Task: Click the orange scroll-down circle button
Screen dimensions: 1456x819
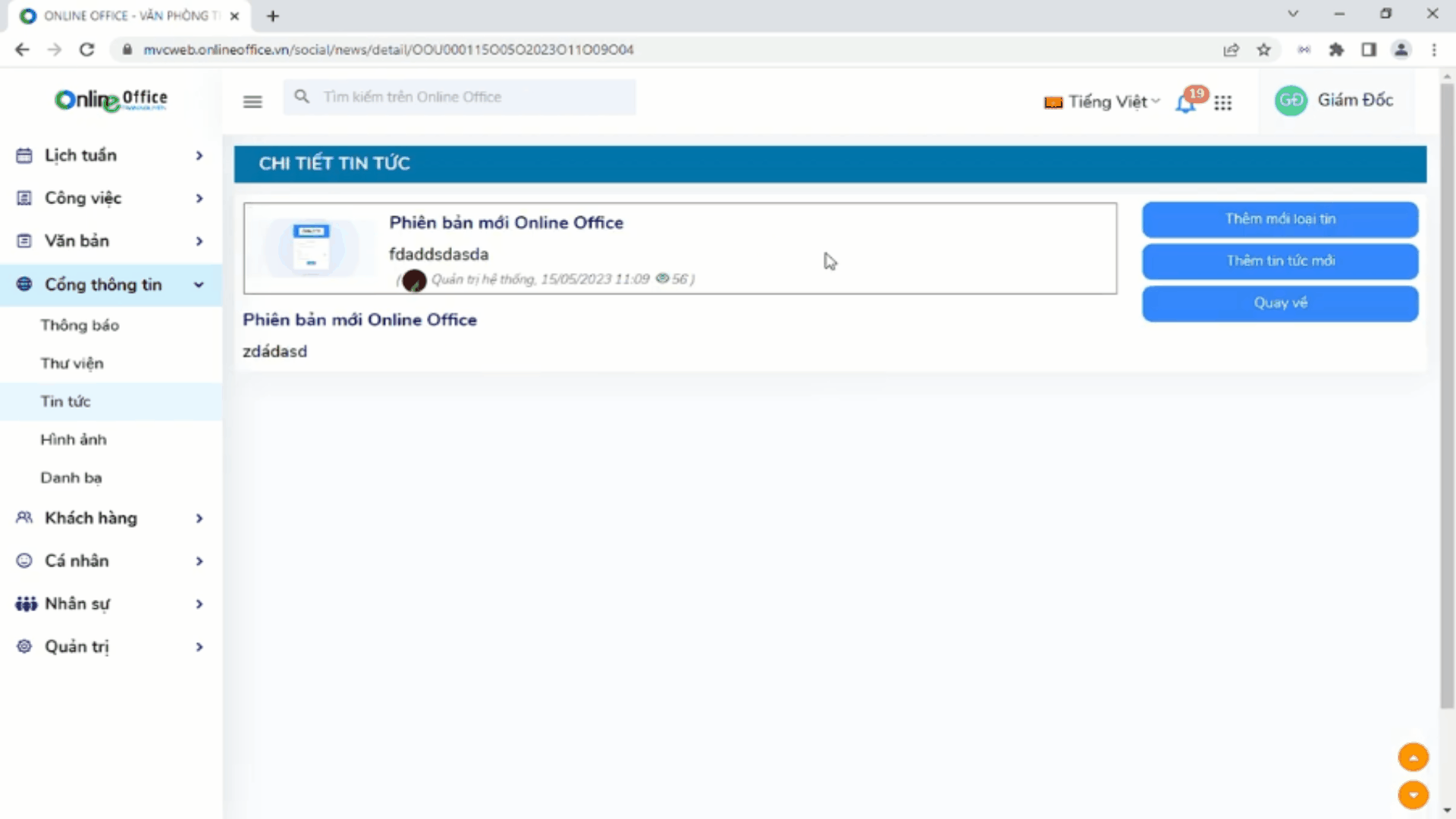Action: pos(1413,795)
